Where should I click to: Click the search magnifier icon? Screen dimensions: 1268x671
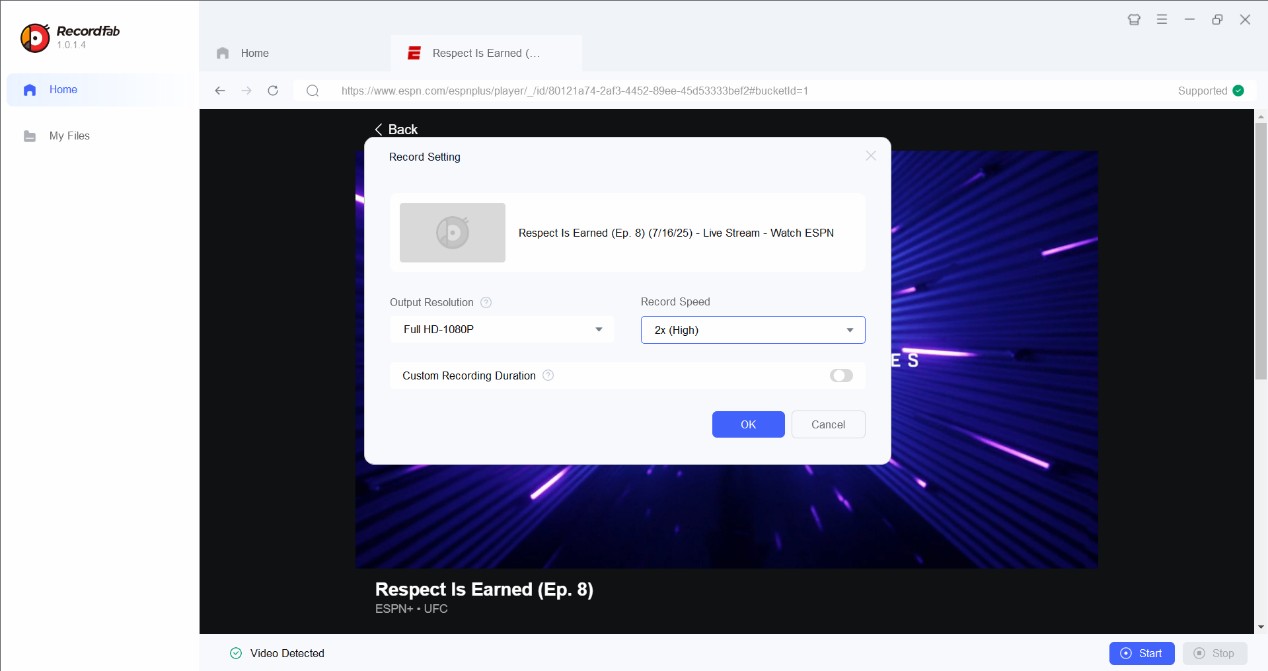[x=313, y=90]
